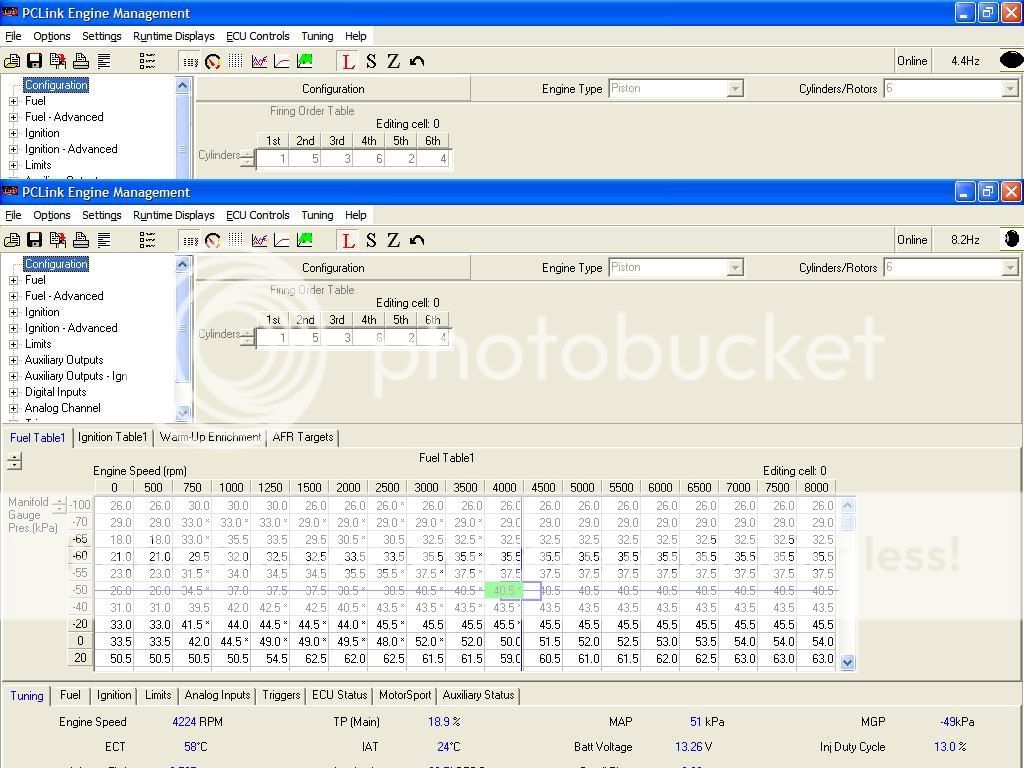
Task: Expand Auxiliary Outputs - Ign tree node
Action: click(13, 376)
